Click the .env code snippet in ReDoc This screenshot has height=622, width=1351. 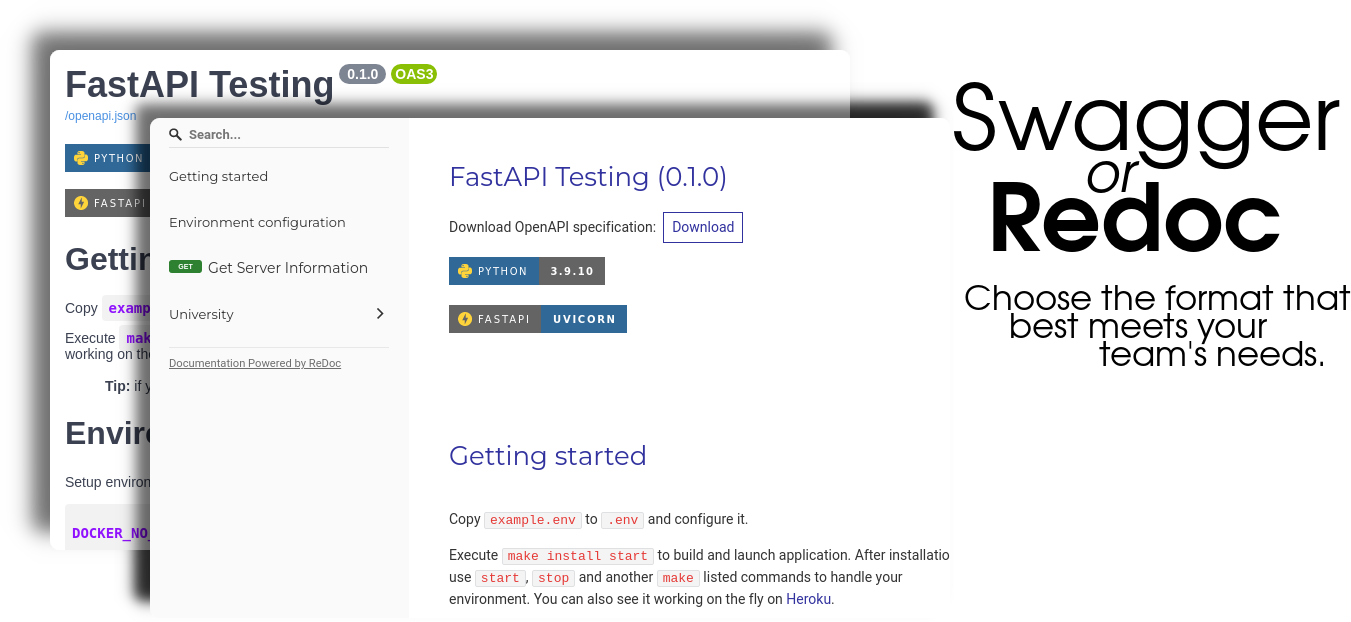[622, 520]
